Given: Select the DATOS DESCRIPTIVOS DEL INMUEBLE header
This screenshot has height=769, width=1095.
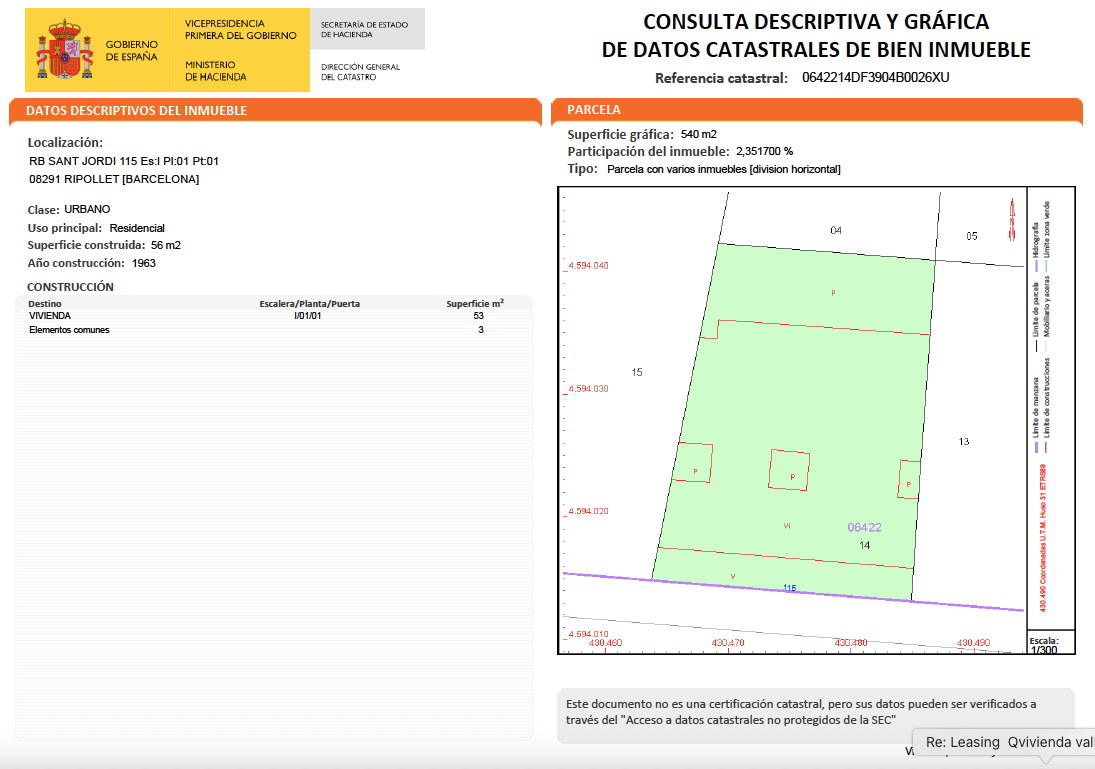Looking at the screenshot, I should [x=136, y=111].
